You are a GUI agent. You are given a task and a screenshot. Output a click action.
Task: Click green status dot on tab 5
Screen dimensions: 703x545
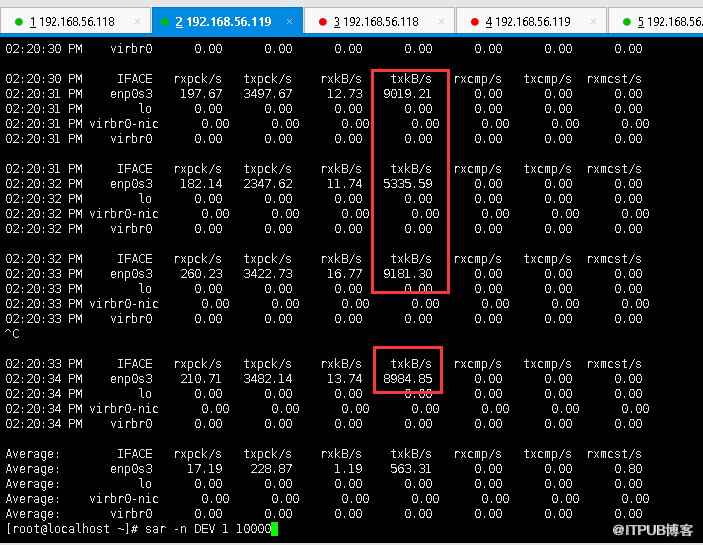(625, 21)
